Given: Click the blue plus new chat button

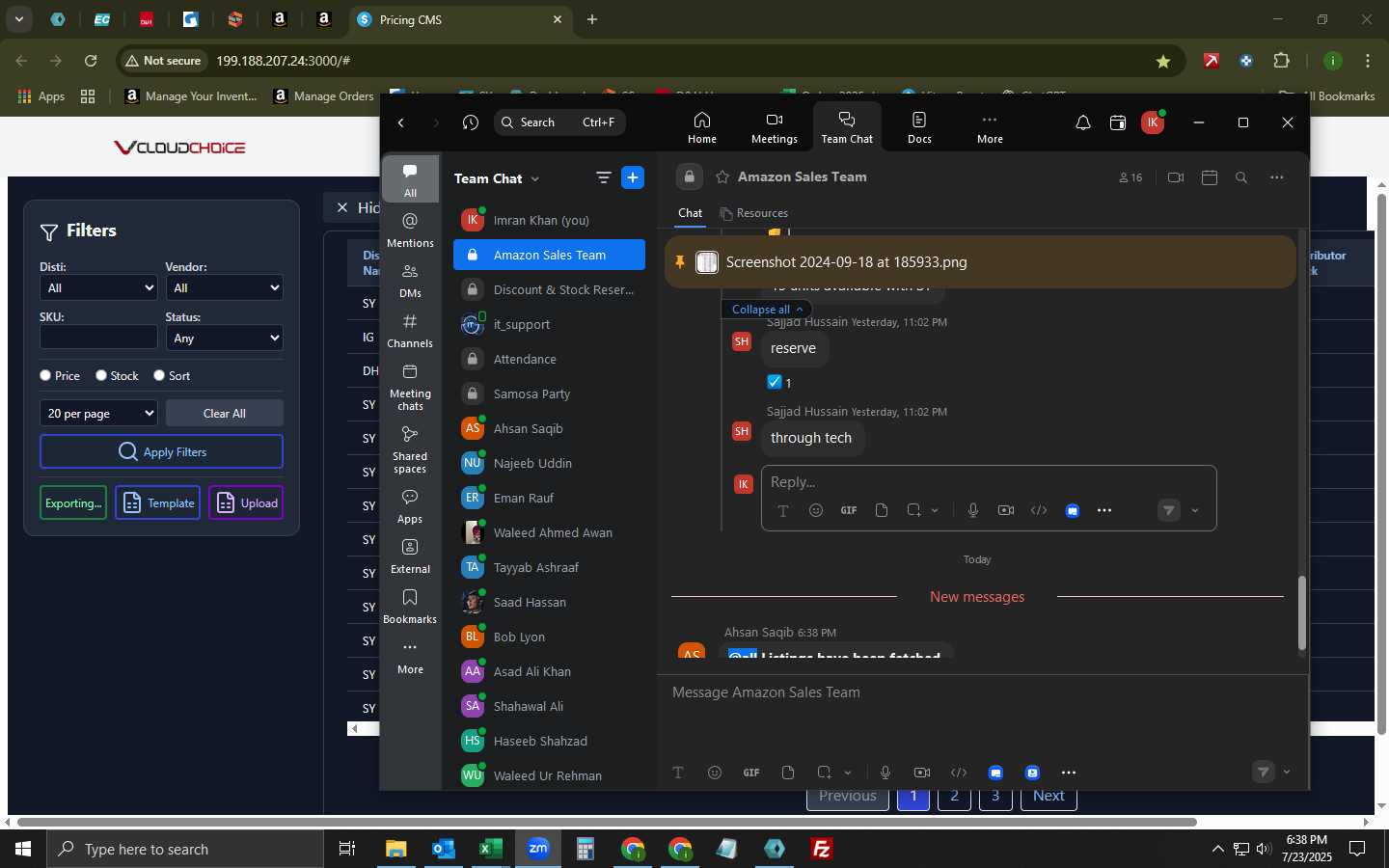Looking at the screenshot, I should (633, 177).
